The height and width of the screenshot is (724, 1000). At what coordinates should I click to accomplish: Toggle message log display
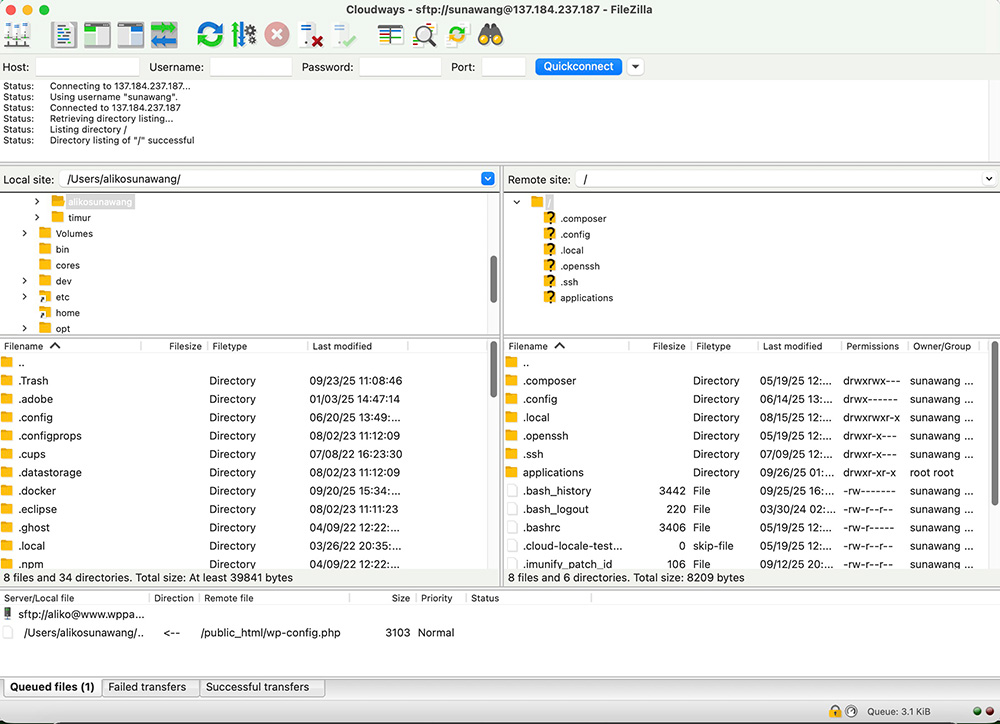(x=64, y=35)
